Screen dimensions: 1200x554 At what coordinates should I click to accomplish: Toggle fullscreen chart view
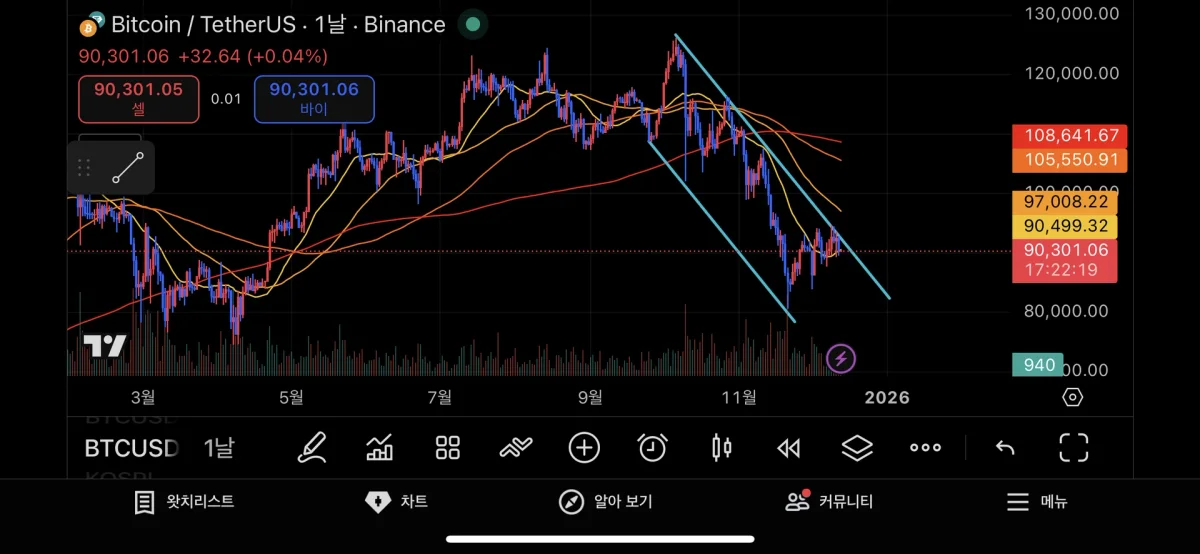tap(1073, 447)
